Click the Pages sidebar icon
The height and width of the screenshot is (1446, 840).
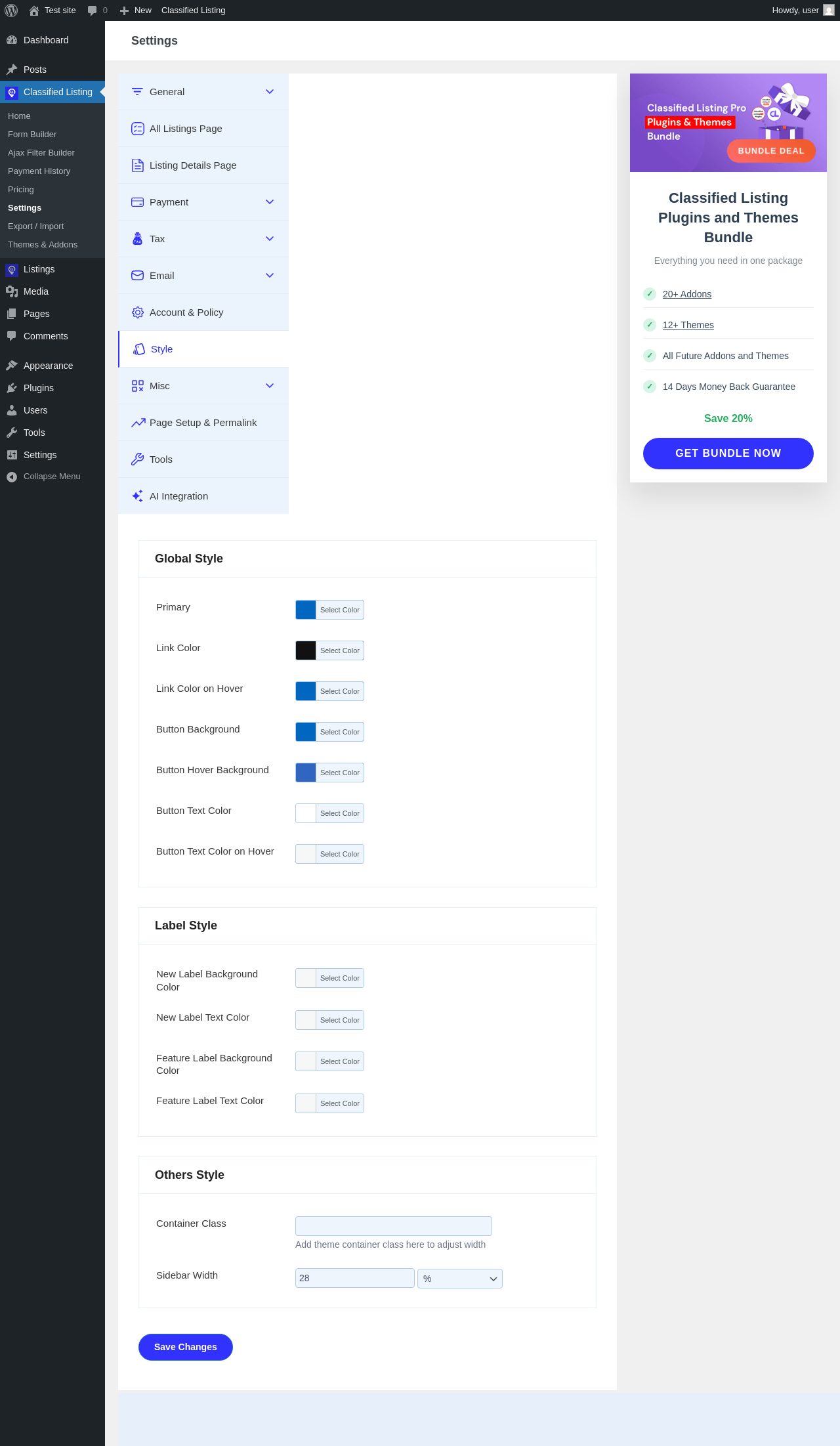point(12,314)
